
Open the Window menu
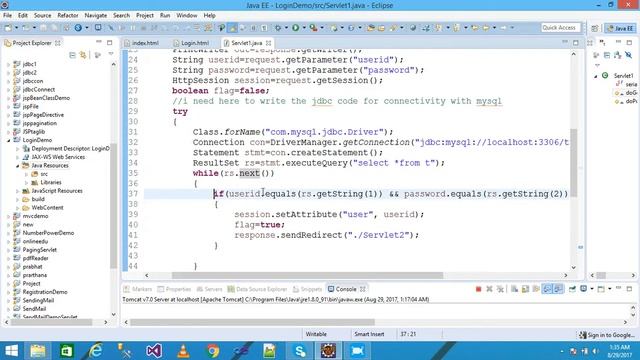(187, 16)
